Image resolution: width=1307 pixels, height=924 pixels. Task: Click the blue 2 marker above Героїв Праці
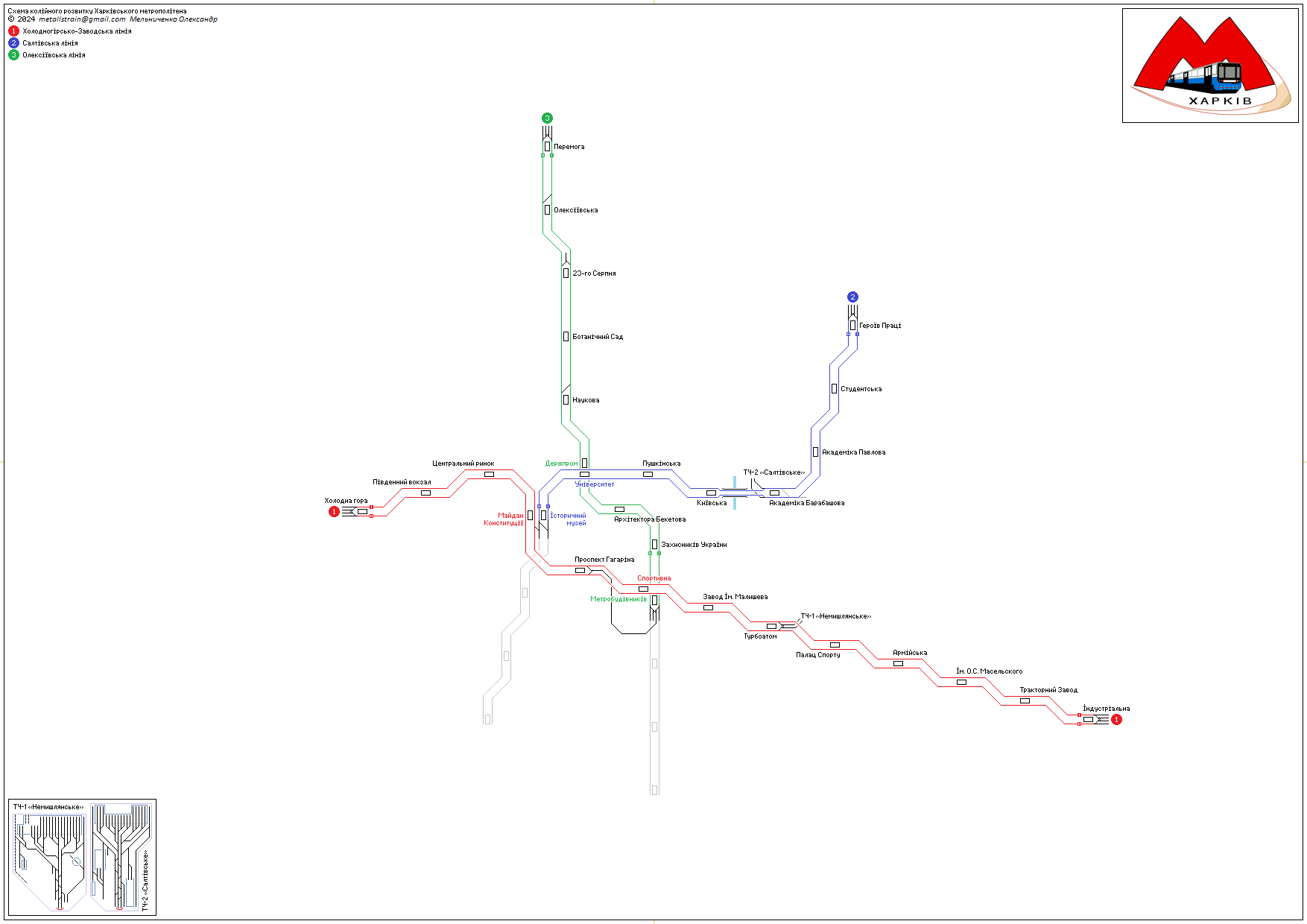(852, 297)
